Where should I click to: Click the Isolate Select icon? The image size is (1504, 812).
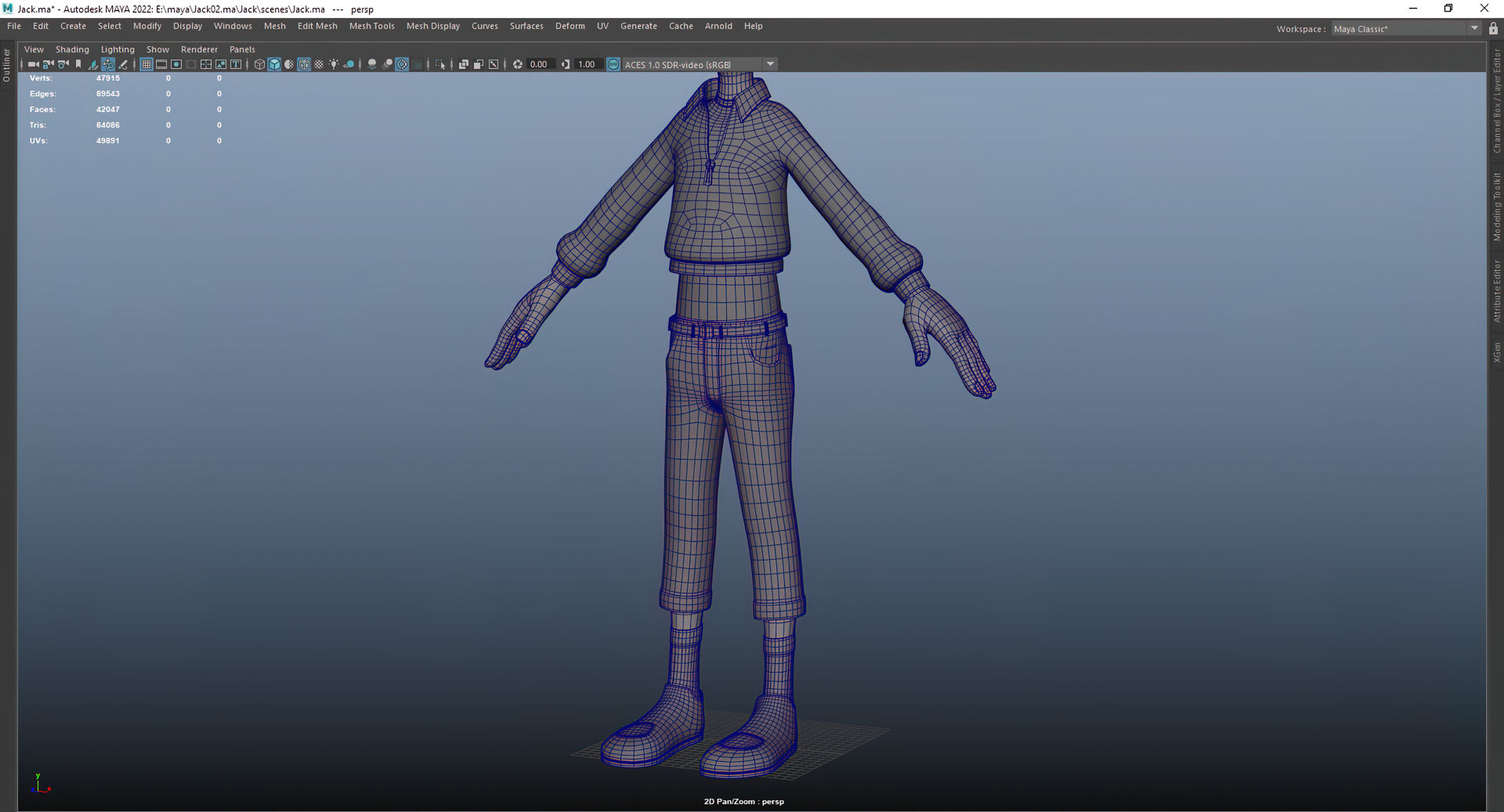click(x=440, y=64)
